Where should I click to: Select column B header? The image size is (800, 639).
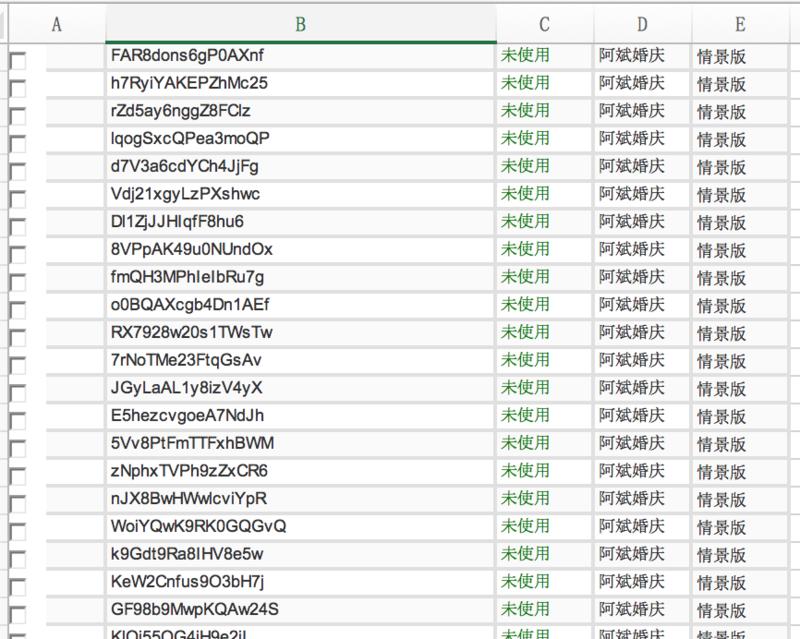(300, 24)
